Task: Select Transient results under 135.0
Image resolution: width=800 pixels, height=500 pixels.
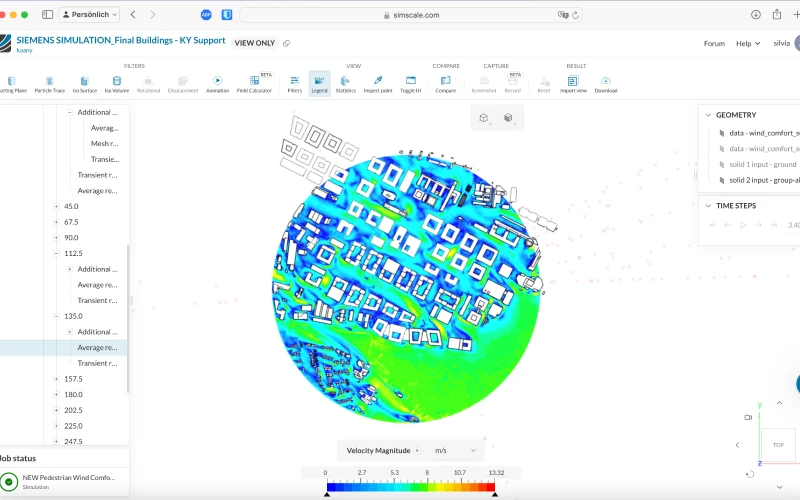Action: pos(97,363)
